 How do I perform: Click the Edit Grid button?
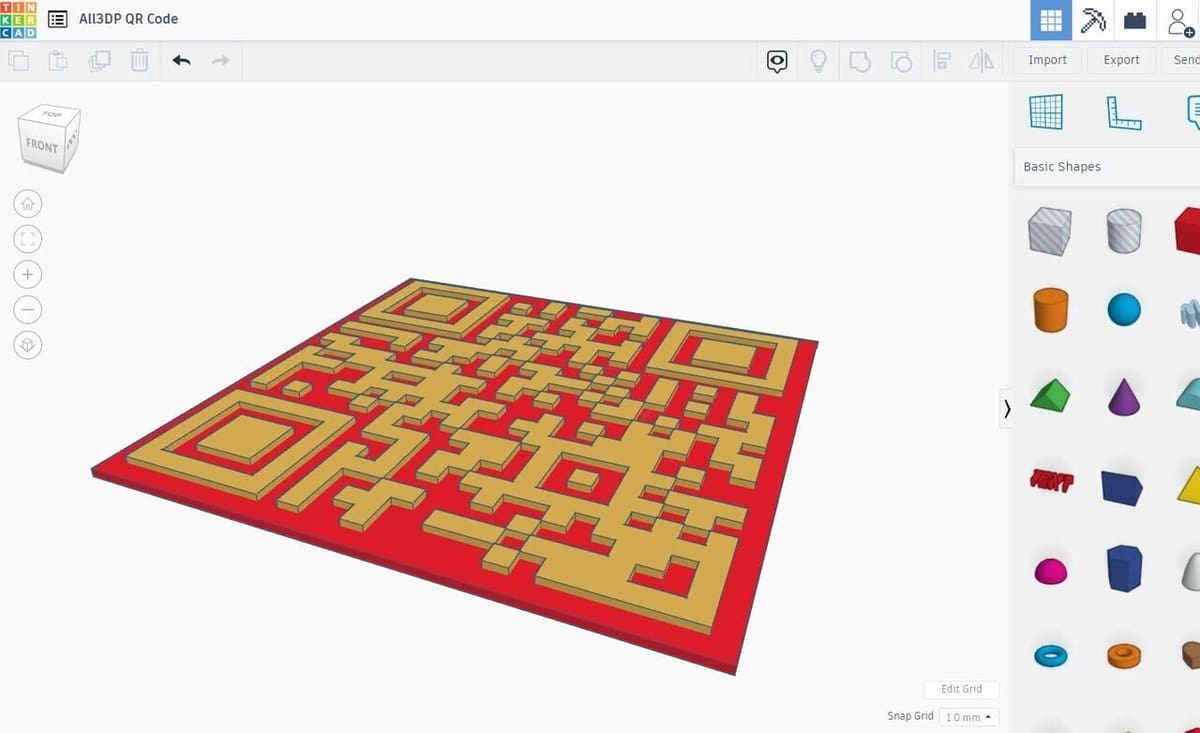pos(961,689)
